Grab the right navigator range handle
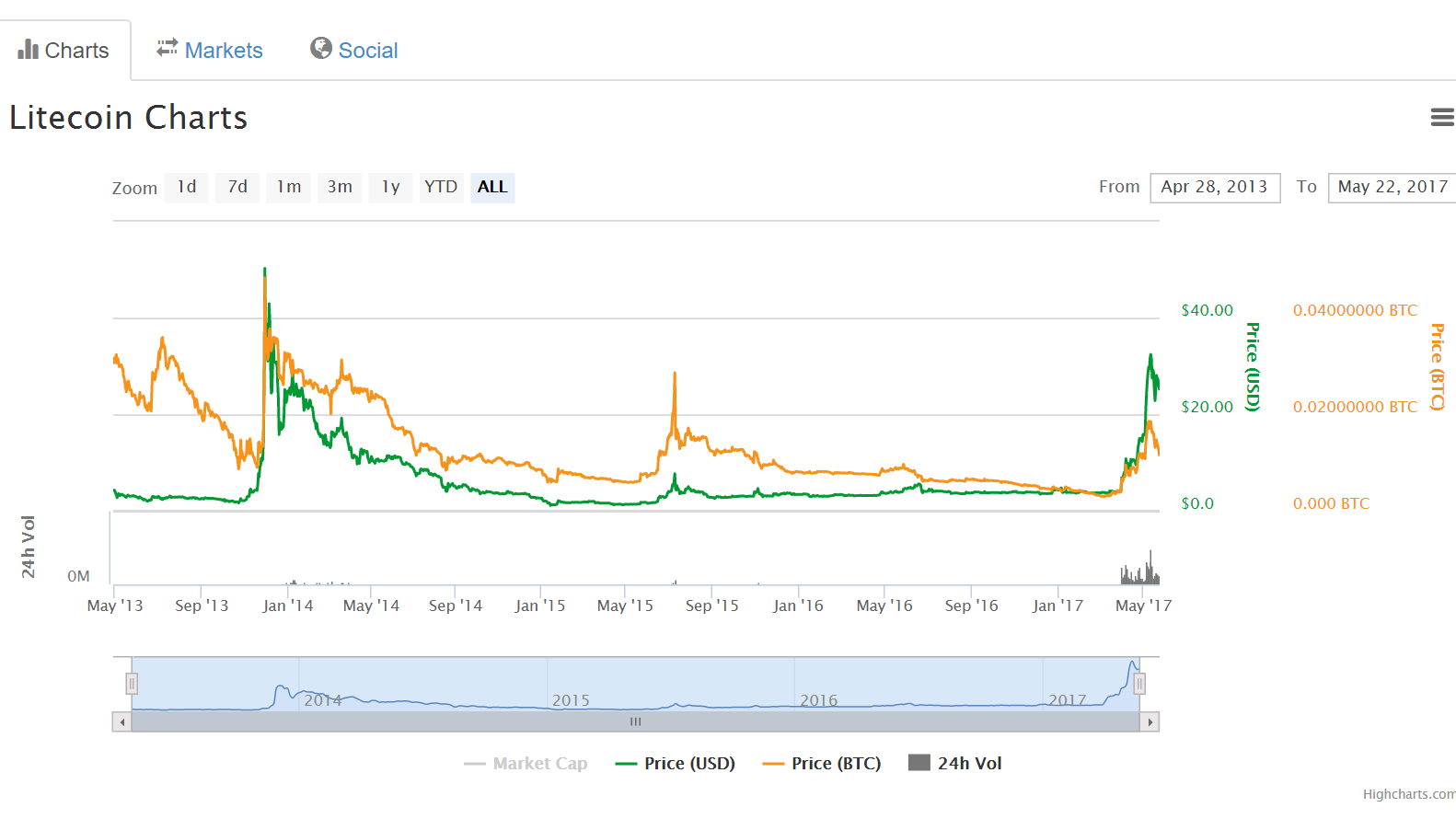1456x819 pixels. point(1139,684)
